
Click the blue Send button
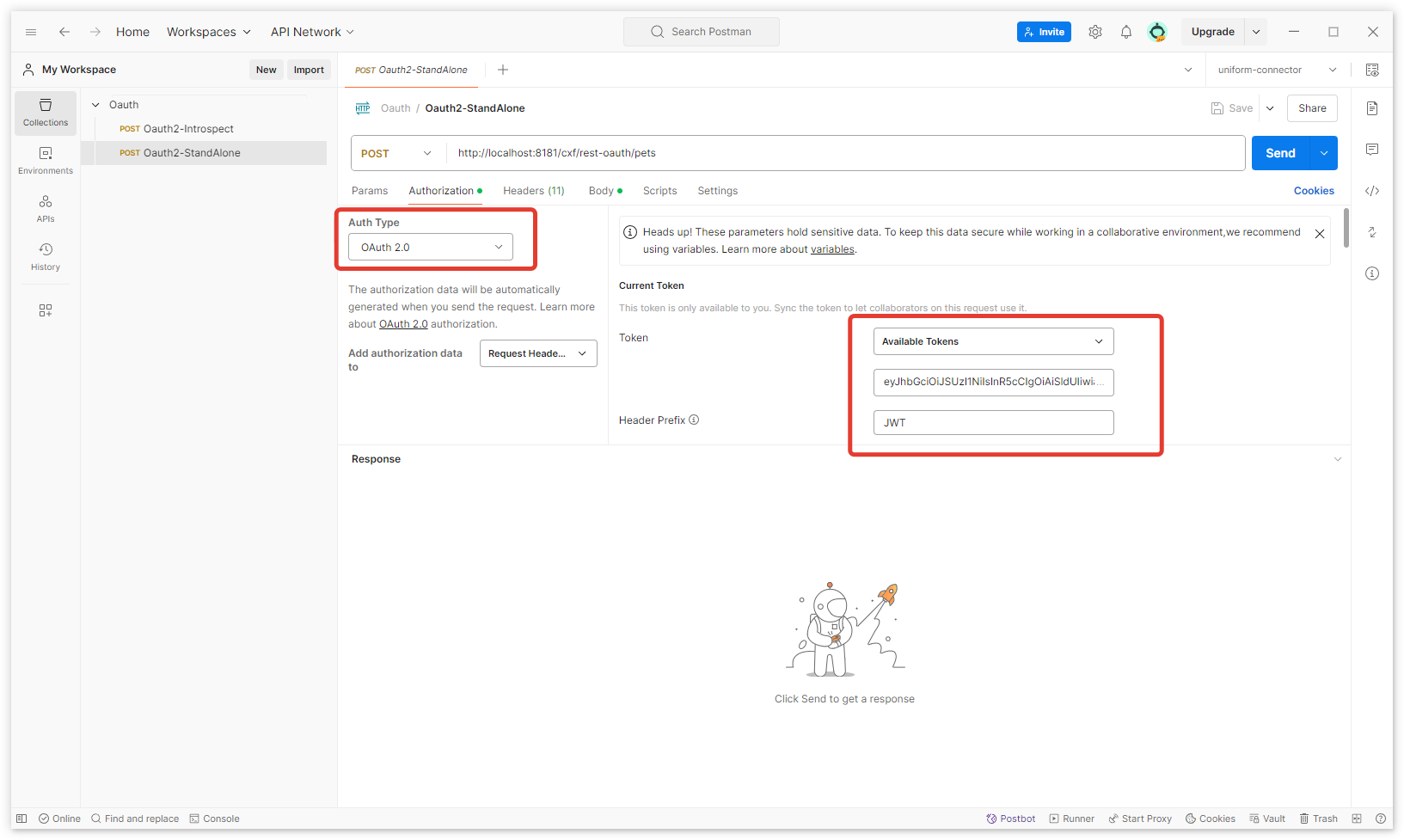[1279, 153]
